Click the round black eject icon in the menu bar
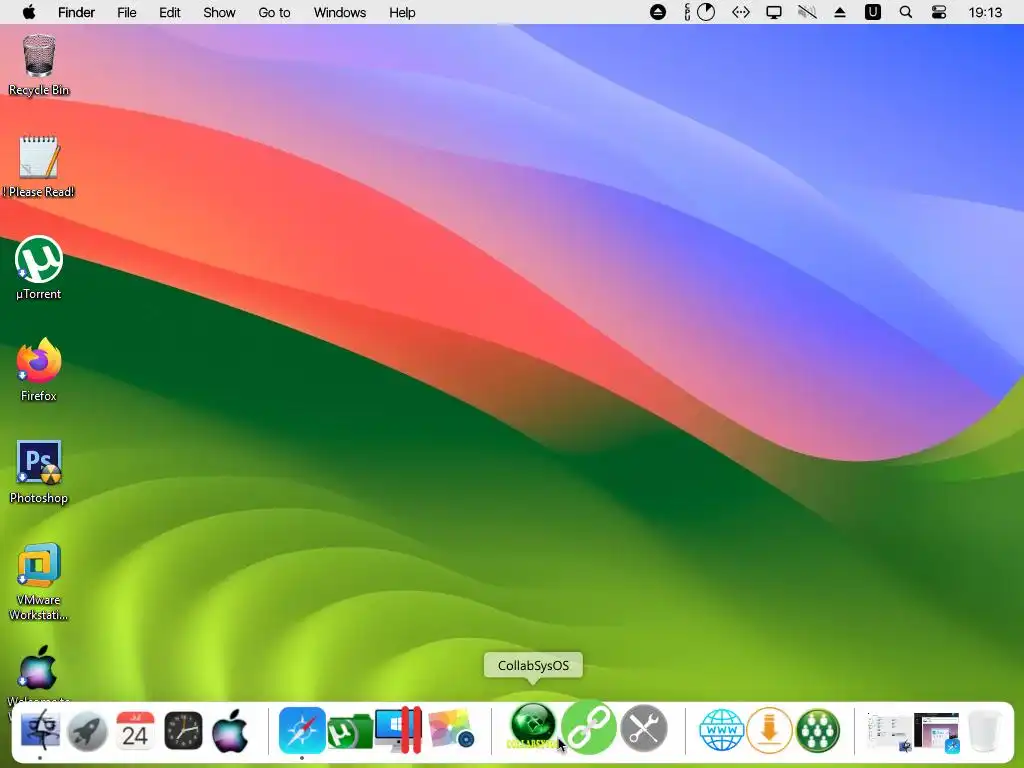Viewport: 1024px width, 768px height. click(x=658, y=12)
